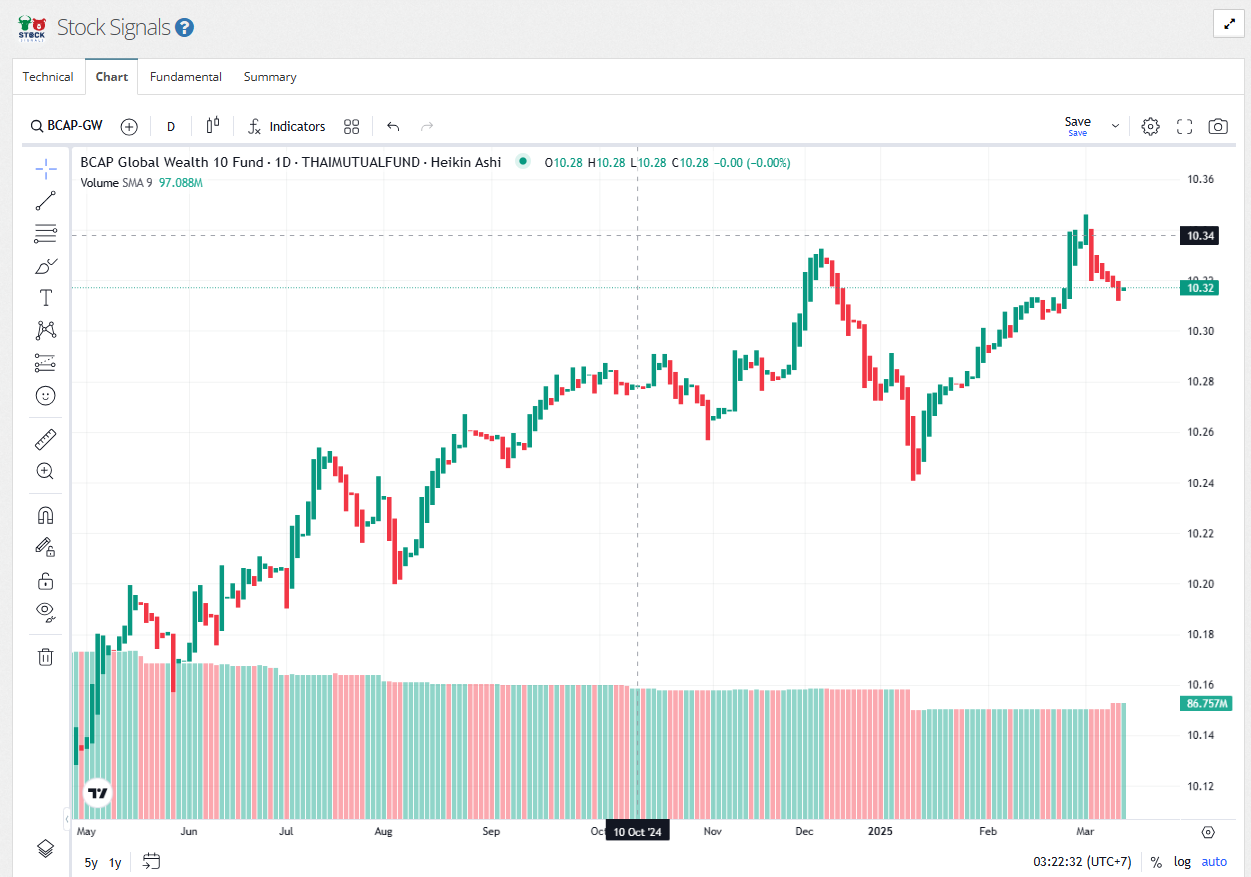Select the trend line drawing tool

point(45,201)
